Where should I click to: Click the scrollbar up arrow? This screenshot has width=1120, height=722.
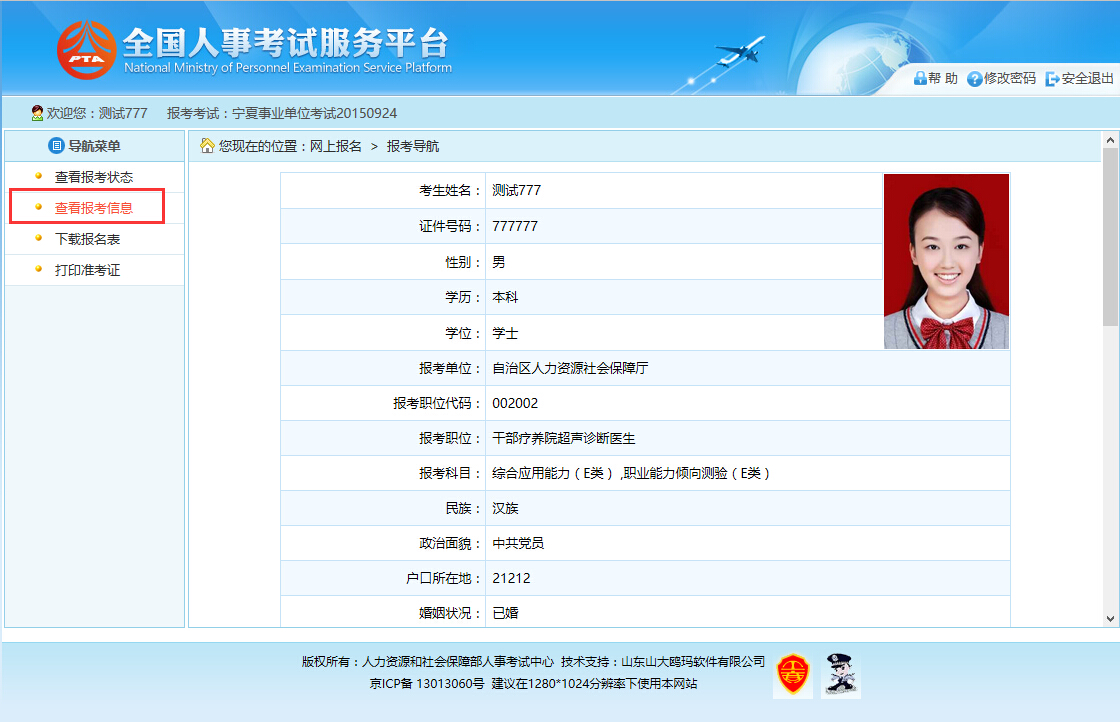(x=1110, y=140)
